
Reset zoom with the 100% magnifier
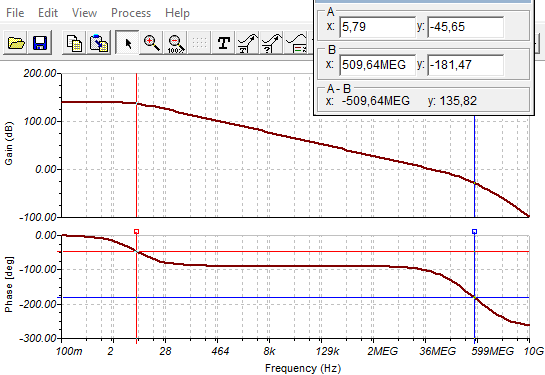coord(175,43)
